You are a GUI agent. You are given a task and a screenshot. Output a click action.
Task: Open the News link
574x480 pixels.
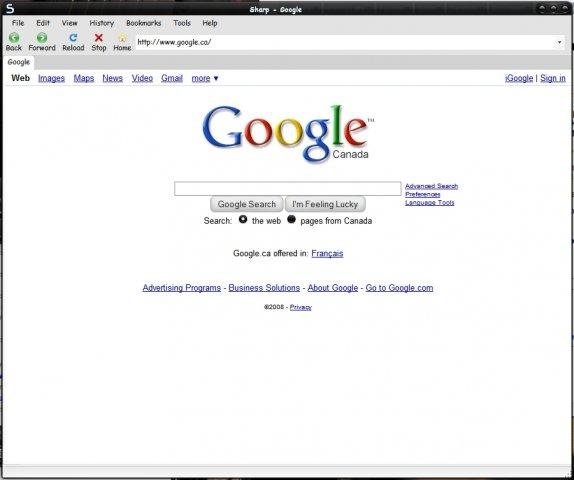(x=112, y=78)
